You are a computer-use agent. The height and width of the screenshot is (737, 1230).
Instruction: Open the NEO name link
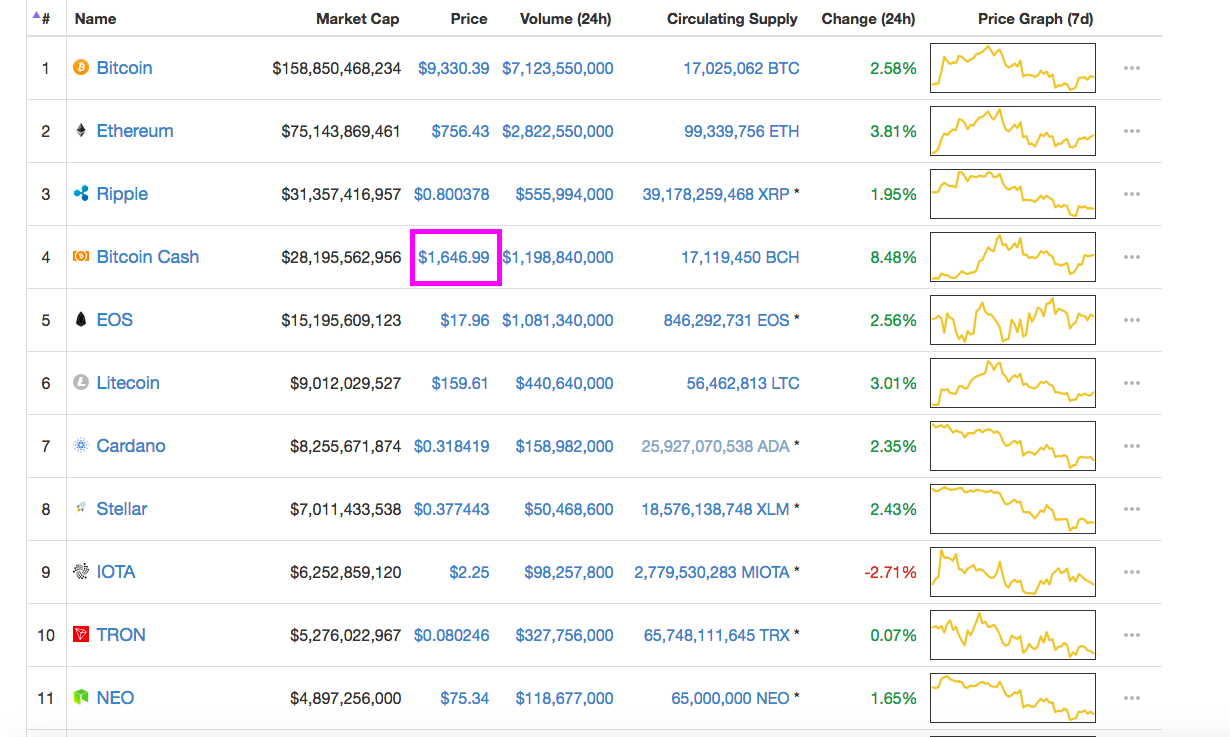click(x=115, y=698)
